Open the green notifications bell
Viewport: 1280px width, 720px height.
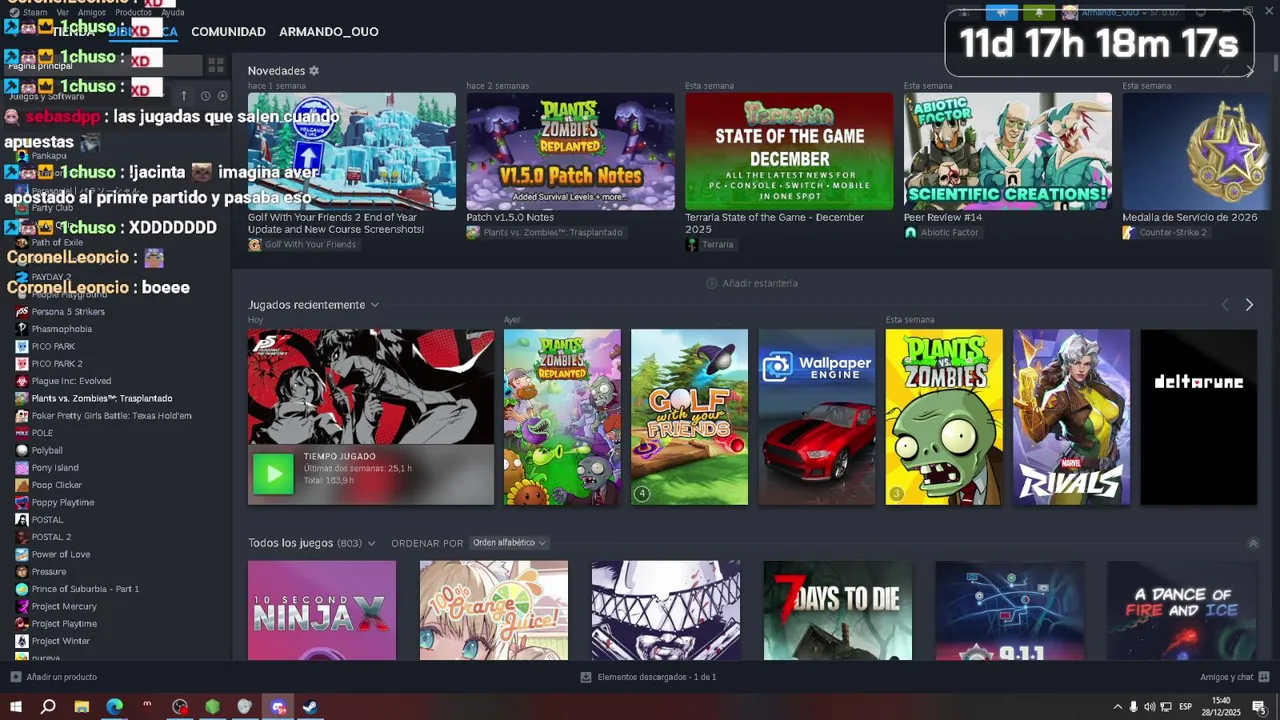1039,13
